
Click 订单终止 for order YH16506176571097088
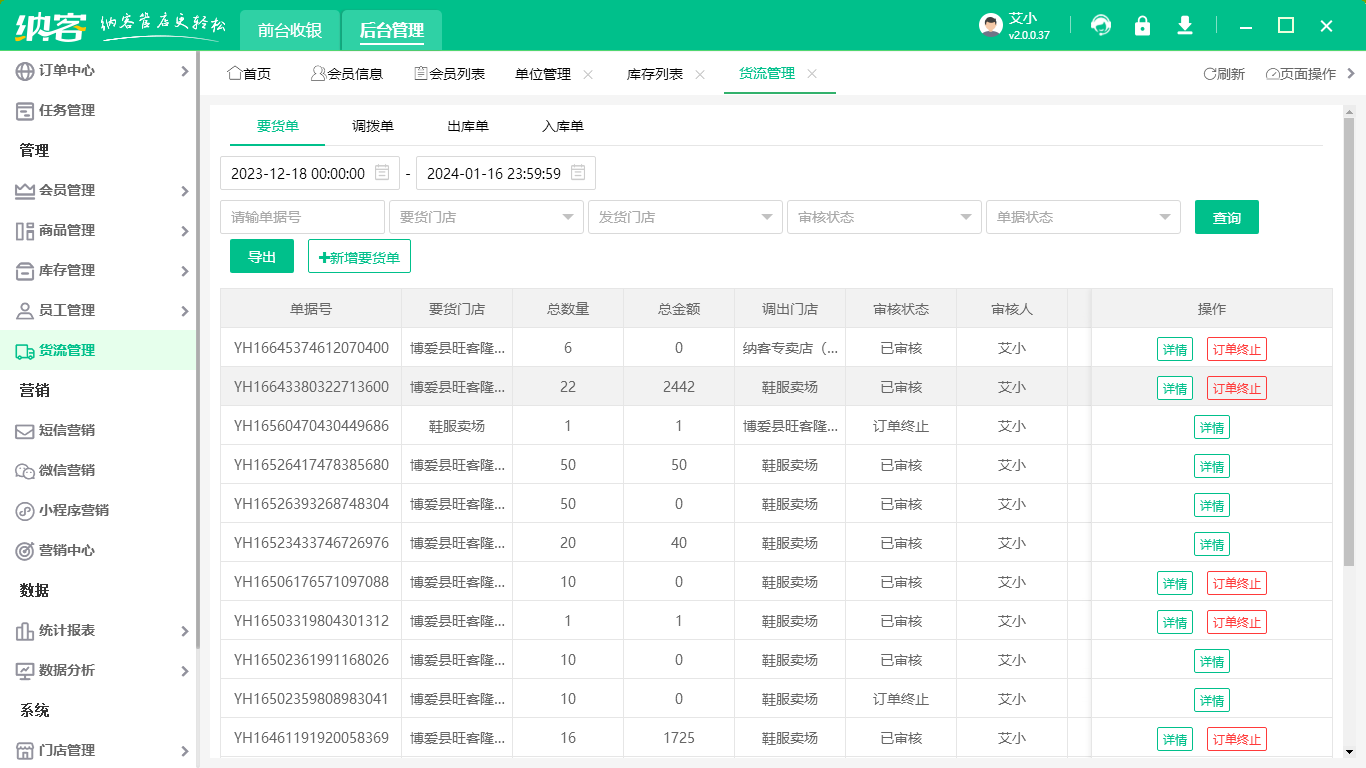pyautogui.click(x=1237, y=583)
